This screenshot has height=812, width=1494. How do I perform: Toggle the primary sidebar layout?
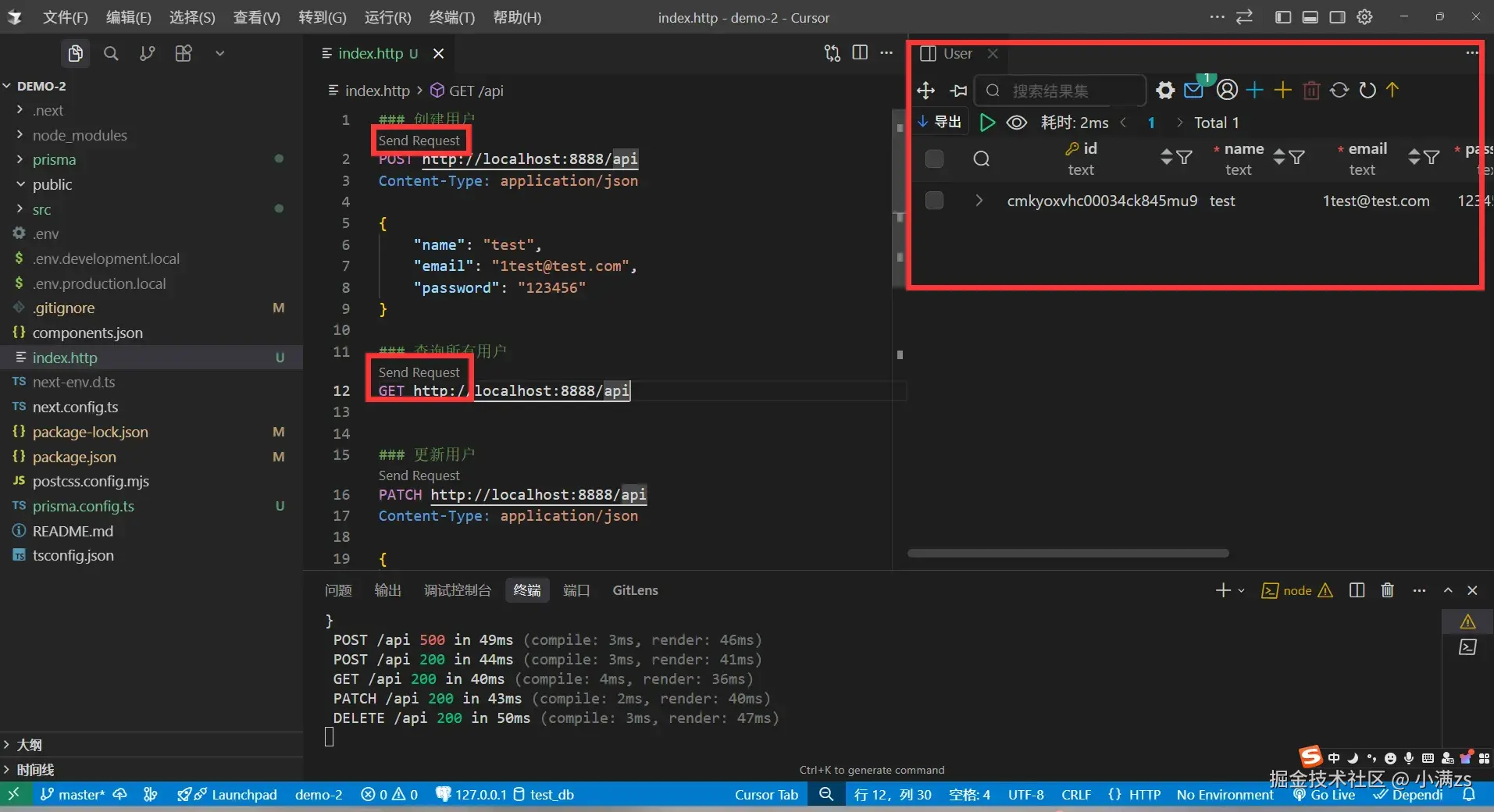(x=1282, y=17)
